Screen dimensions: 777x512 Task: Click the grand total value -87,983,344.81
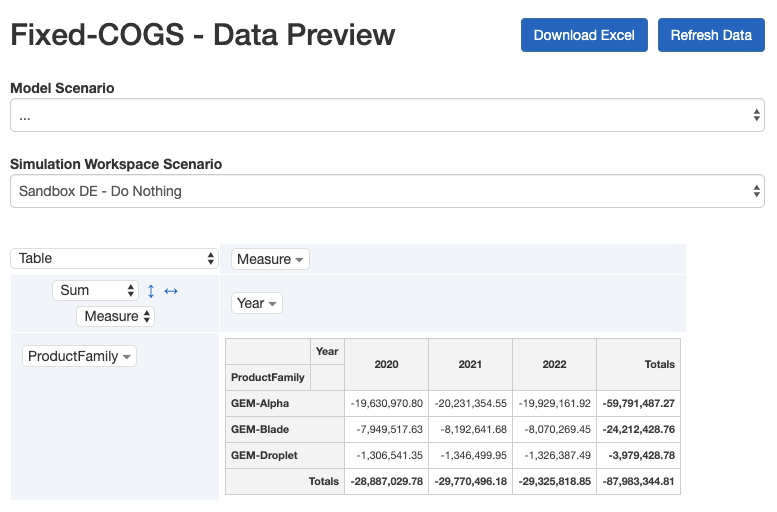pyautogui.click(x=638, y=482)
